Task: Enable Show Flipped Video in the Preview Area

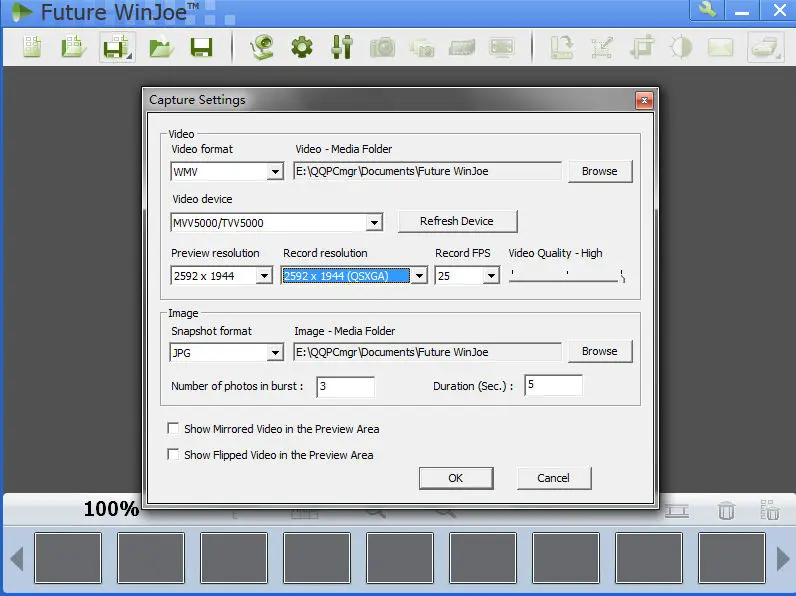Action: click(x=173, y=454)
